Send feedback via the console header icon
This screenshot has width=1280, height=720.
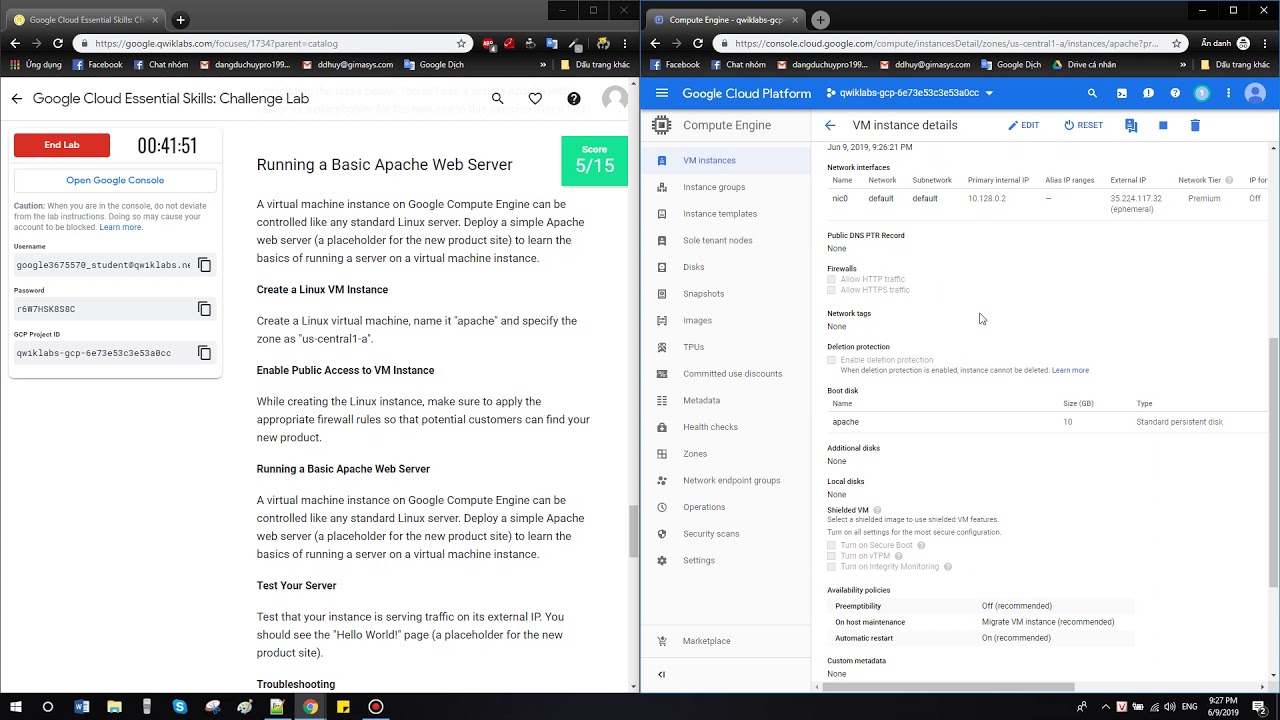point(1148,93)
